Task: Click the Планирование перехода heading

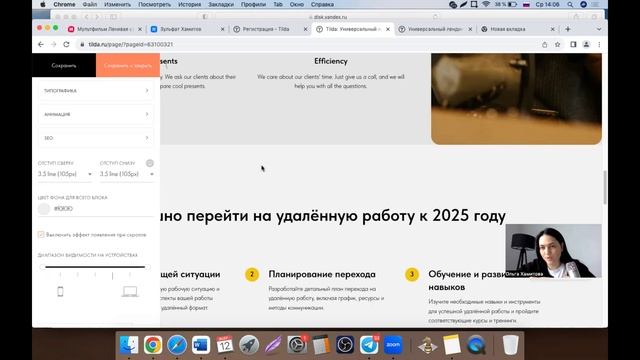Action: (322, 274)
